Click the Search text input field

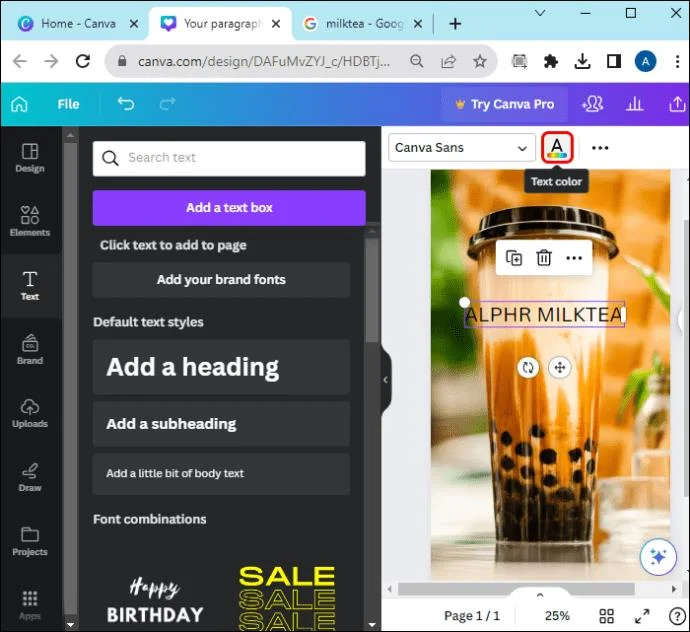(229, 158)
